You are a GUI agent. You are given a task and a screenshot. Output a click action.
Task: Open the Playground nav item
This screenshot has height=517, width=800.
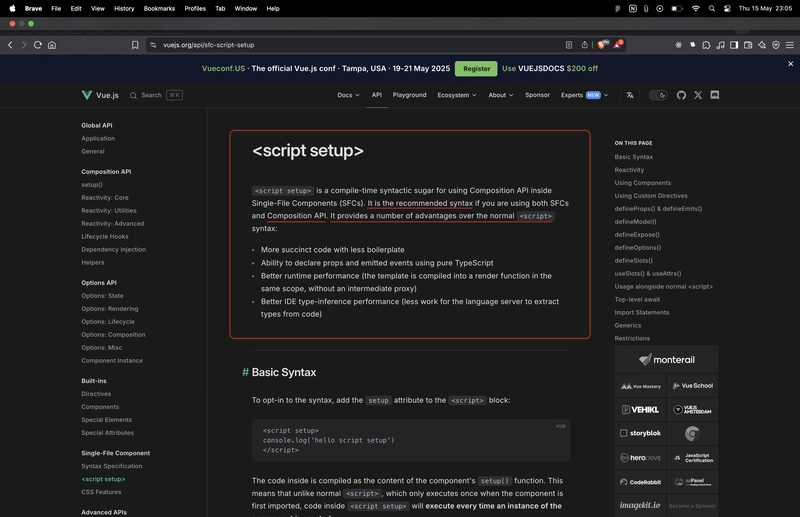pyautogui.click(x=409, y=95)
